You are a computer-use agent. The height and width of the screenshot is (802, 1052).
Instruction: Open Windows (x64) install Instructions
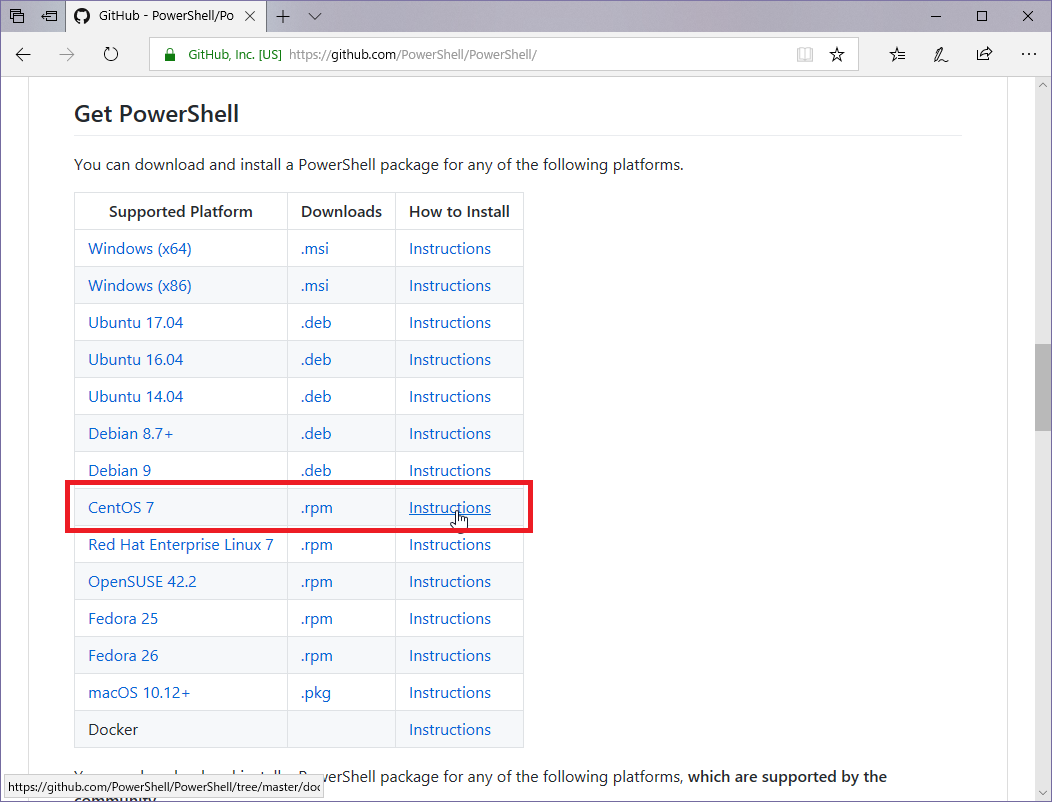[x=450, y=248]
